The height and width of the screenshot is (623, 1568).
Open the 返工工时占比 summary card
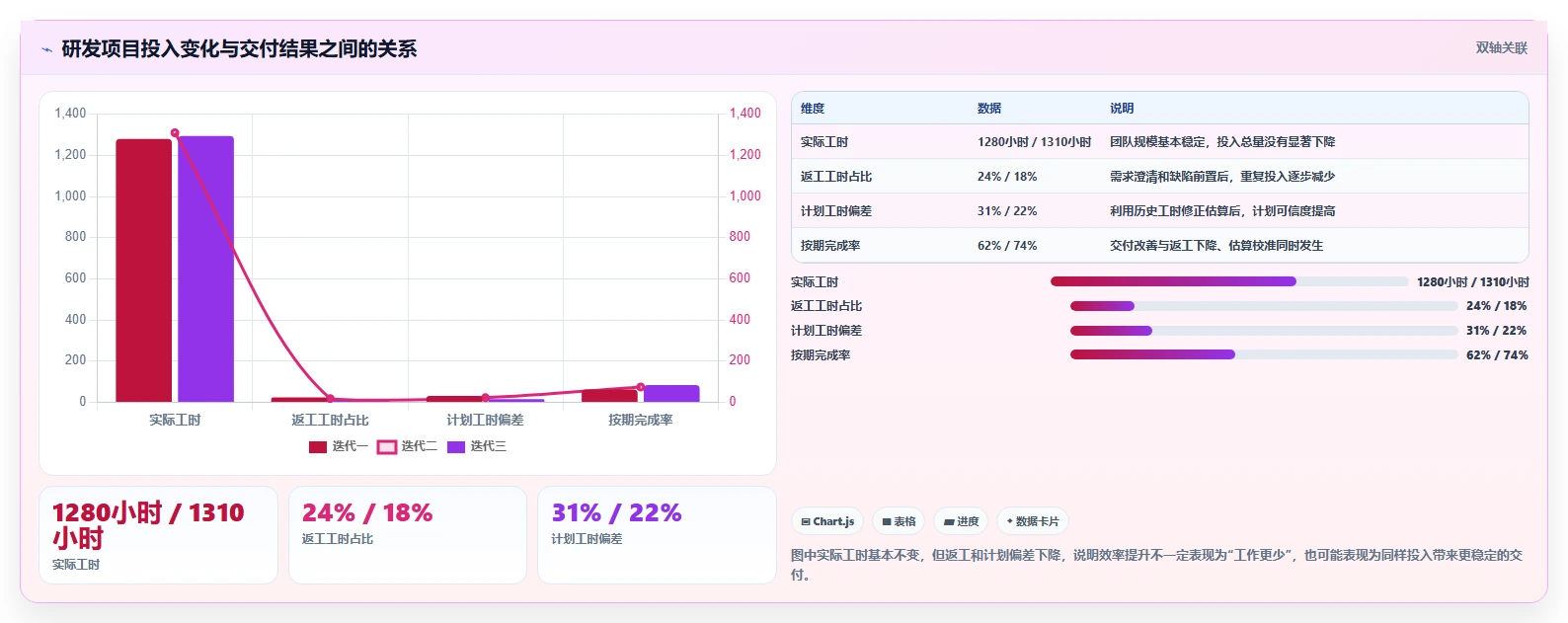point(408,535)
